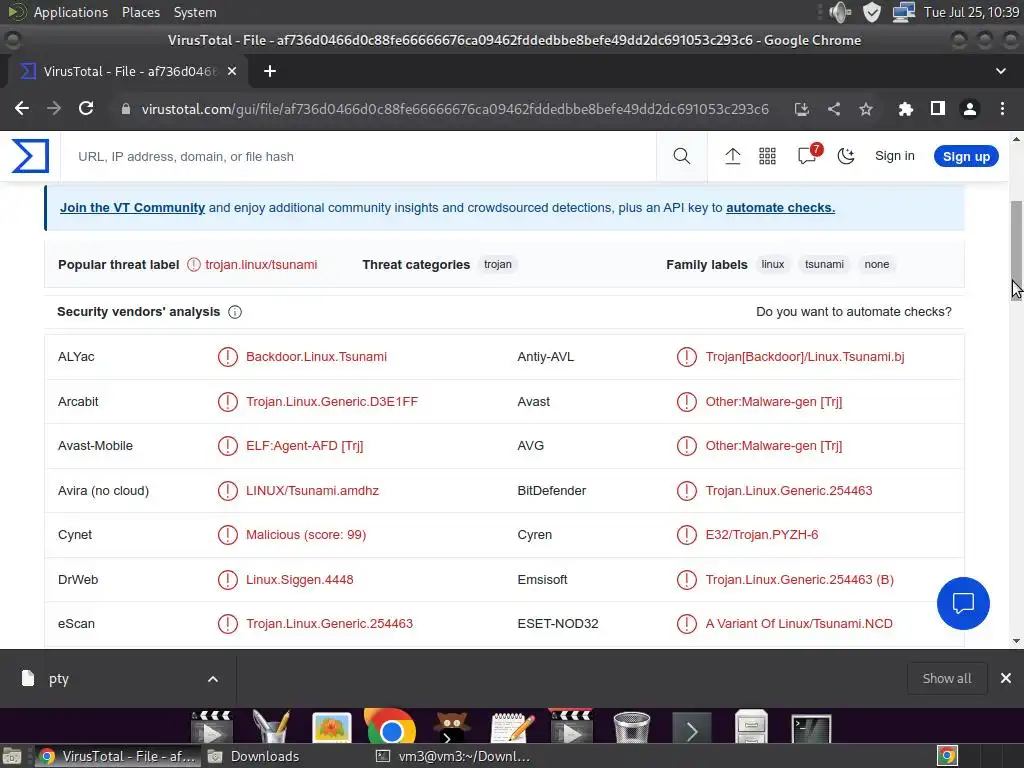Click the share page icon
1024x768 pixels.
pyautogui.click(x=834, y=109)
